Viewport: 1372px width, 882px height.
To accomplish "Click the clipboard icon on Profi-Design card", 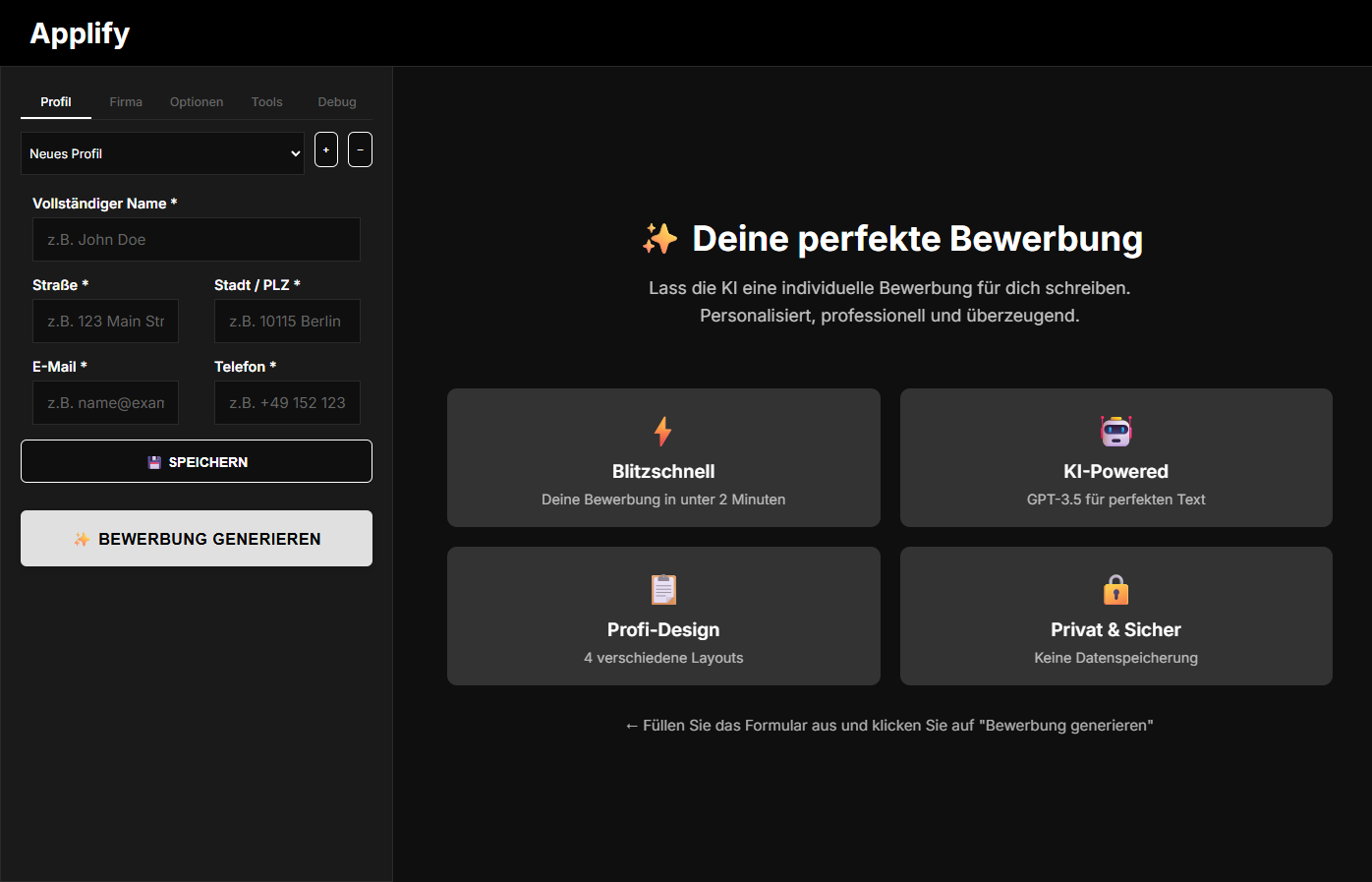I will pyautogui.click(x=663, y=589).
